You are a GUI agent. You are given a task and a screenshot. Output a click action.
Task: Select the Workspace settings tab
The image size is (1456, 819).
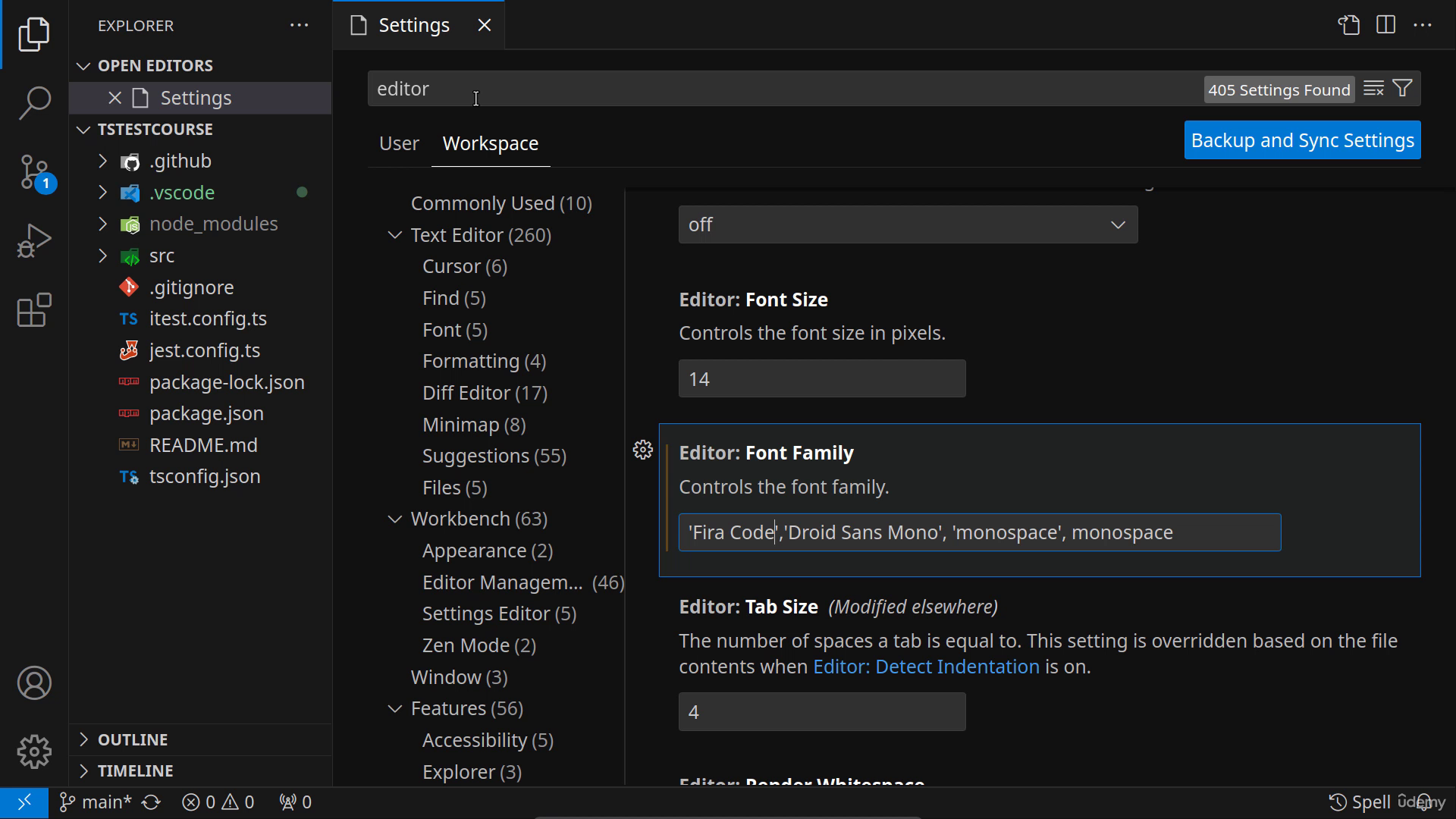(x=491, y=143)
